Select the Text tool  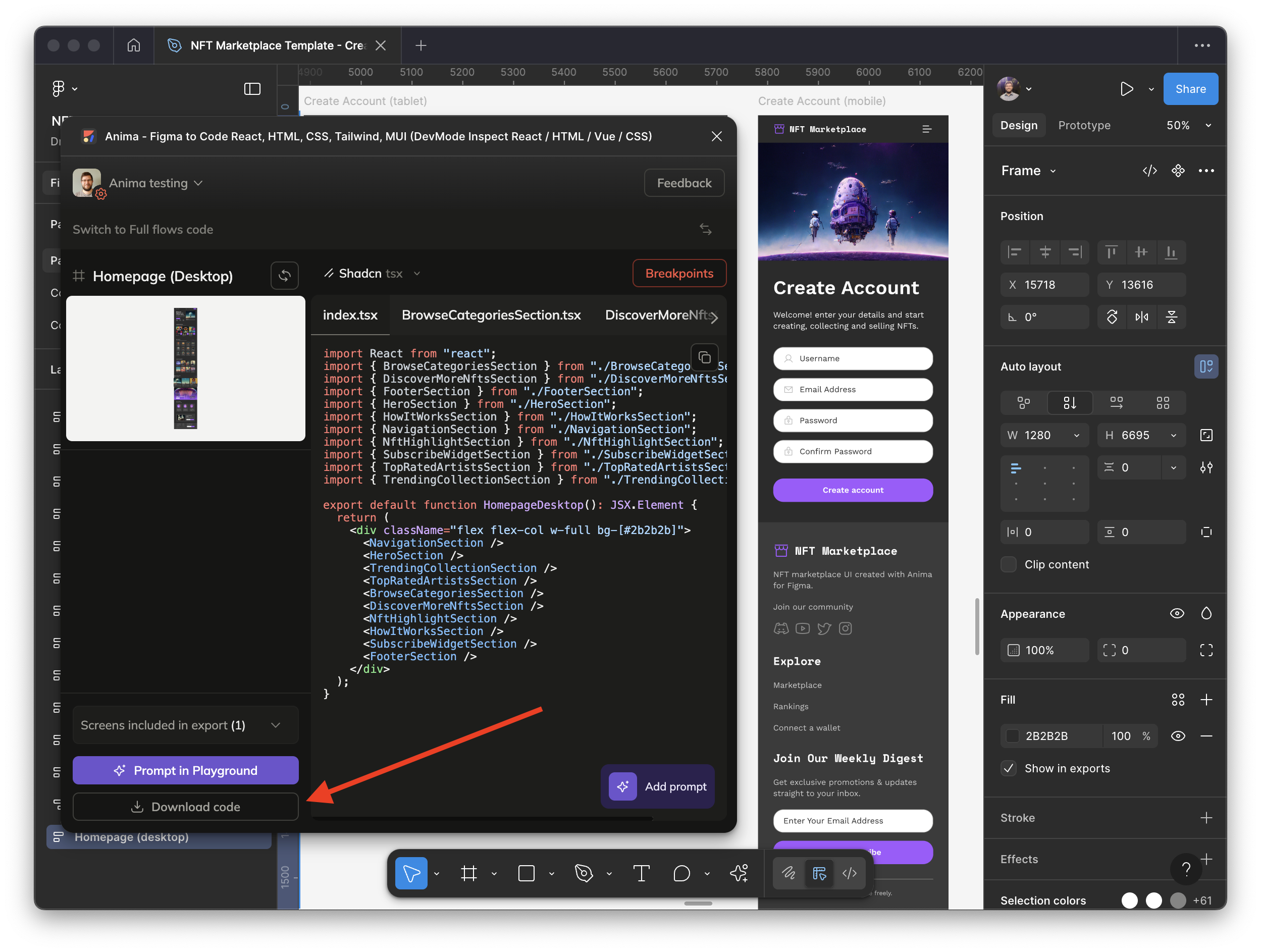pyautogui.click(x=641, y=873)
